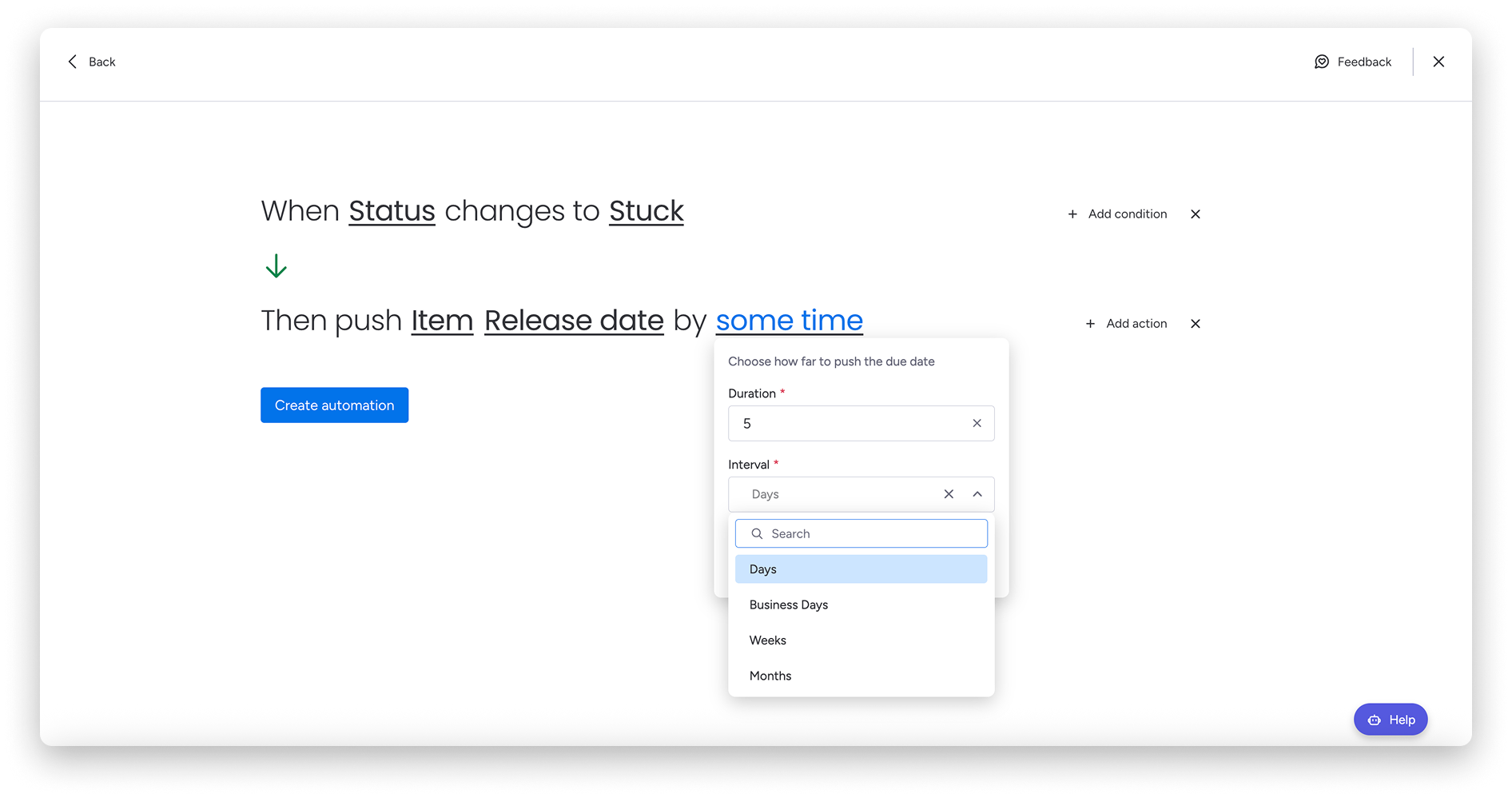Open the Stuck status value selector
Viewport: 1512px width, 798px height.
(x=646, y=211)
